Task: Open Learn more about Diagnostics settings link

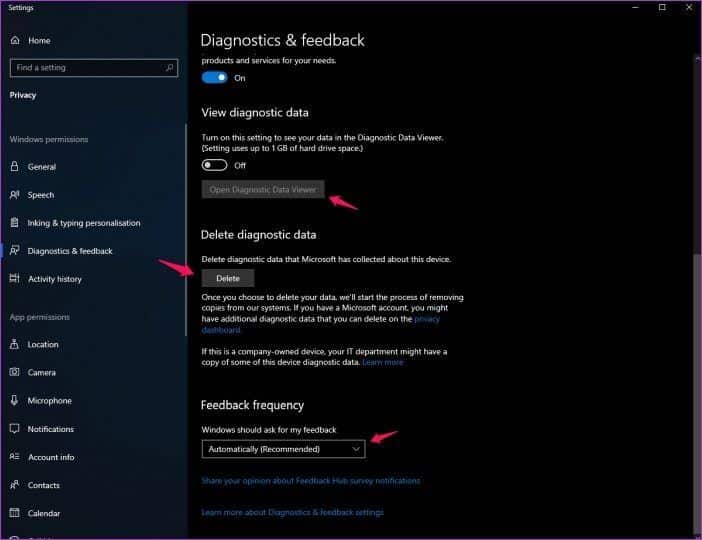Action: point(292,512)
